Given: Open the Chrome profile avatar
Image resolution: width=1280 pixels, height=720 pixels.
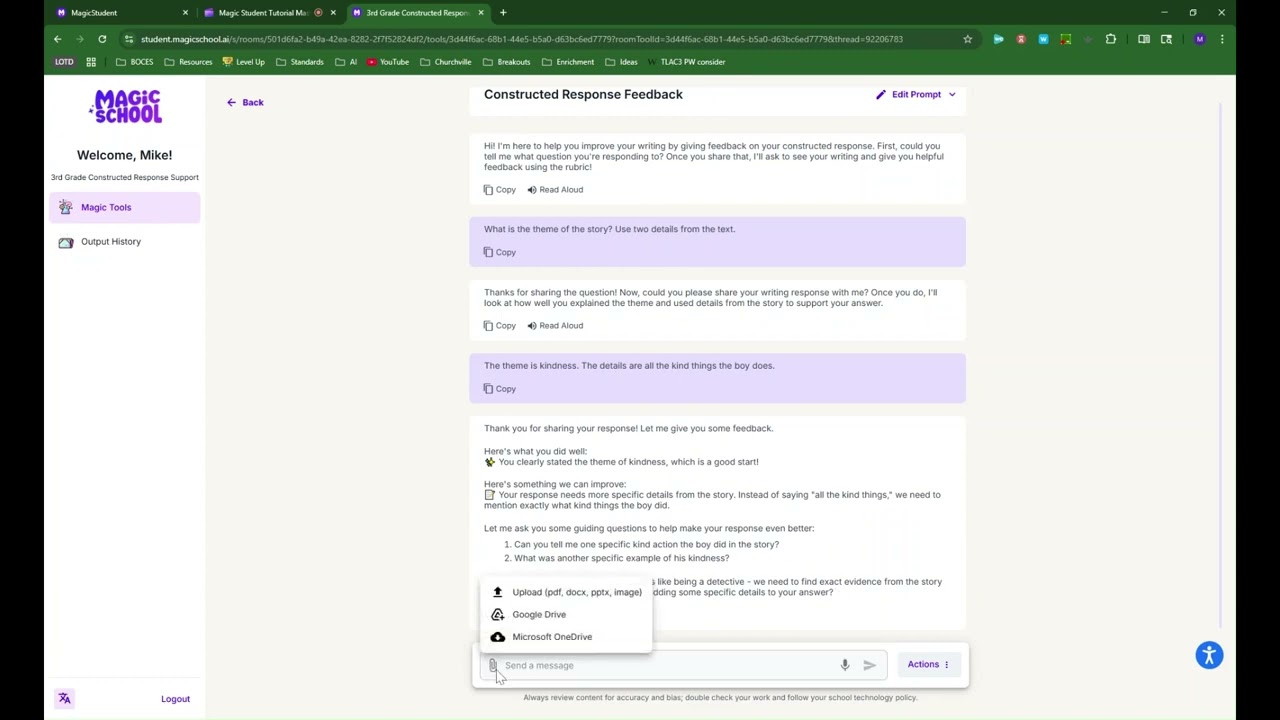Looking at the screenshot, I should [1199, 39].
